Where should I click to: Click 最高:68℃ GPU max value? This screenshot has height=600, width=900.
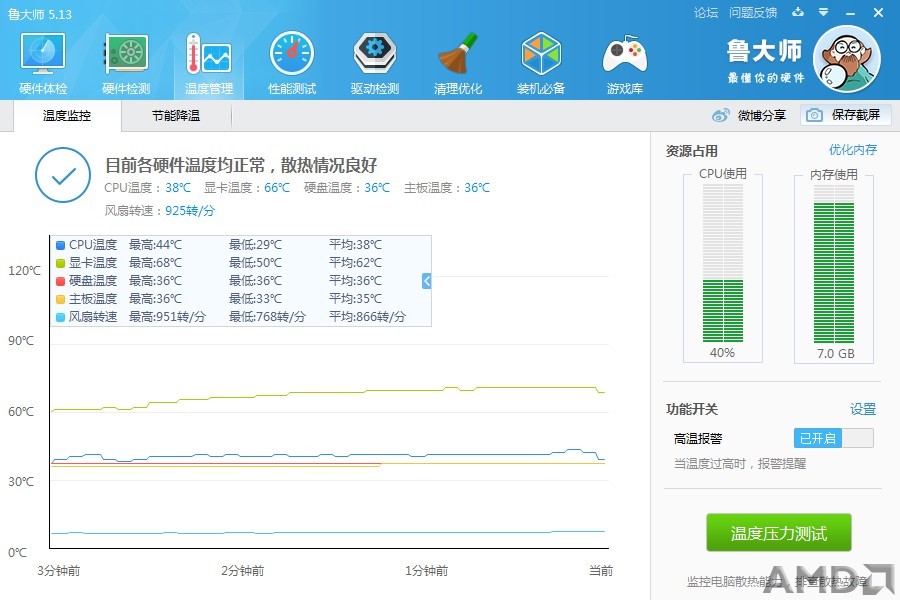155,263
